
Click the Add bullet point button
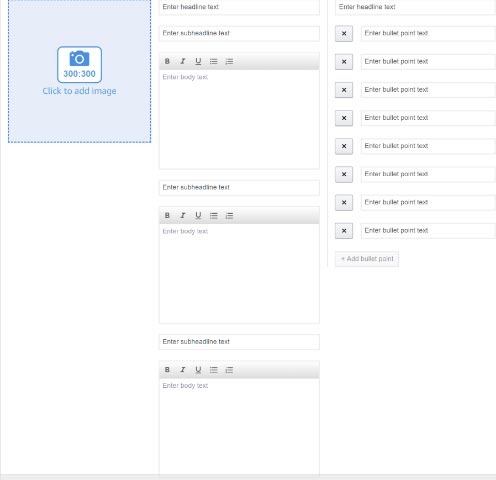[x=367, y=259]
